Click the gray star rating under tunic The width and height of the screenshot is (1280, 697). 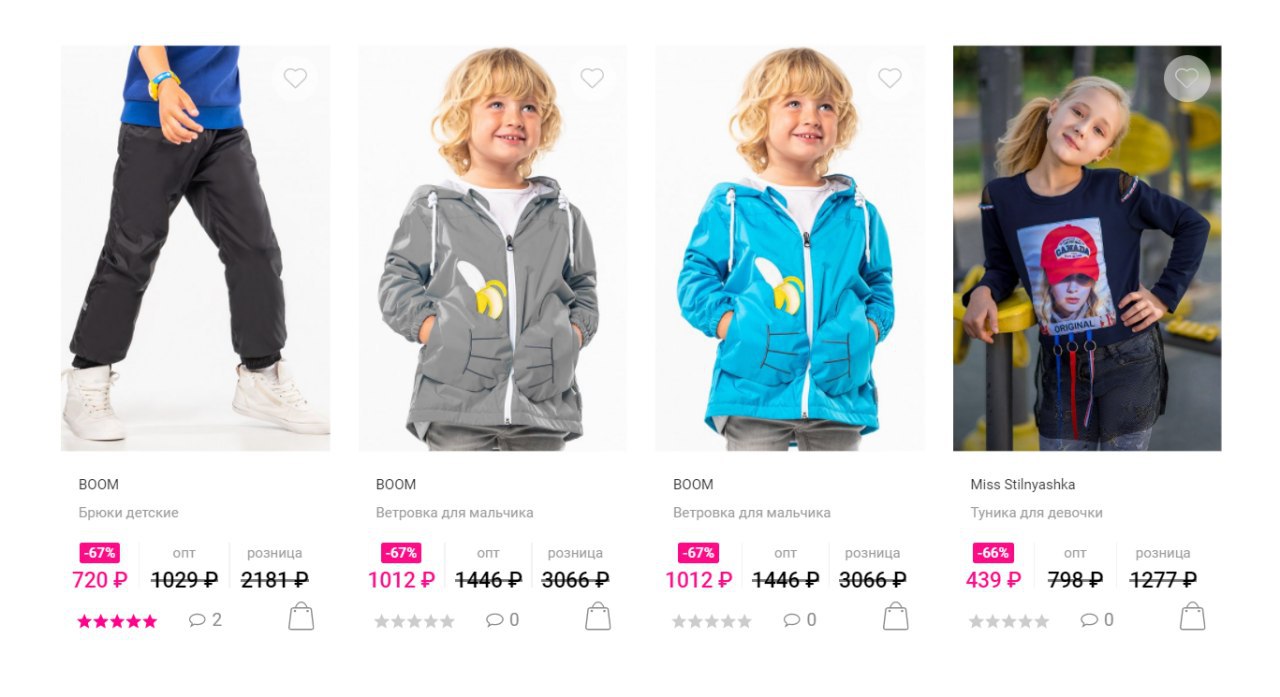pyautogui.click(x=1009, y=621)
